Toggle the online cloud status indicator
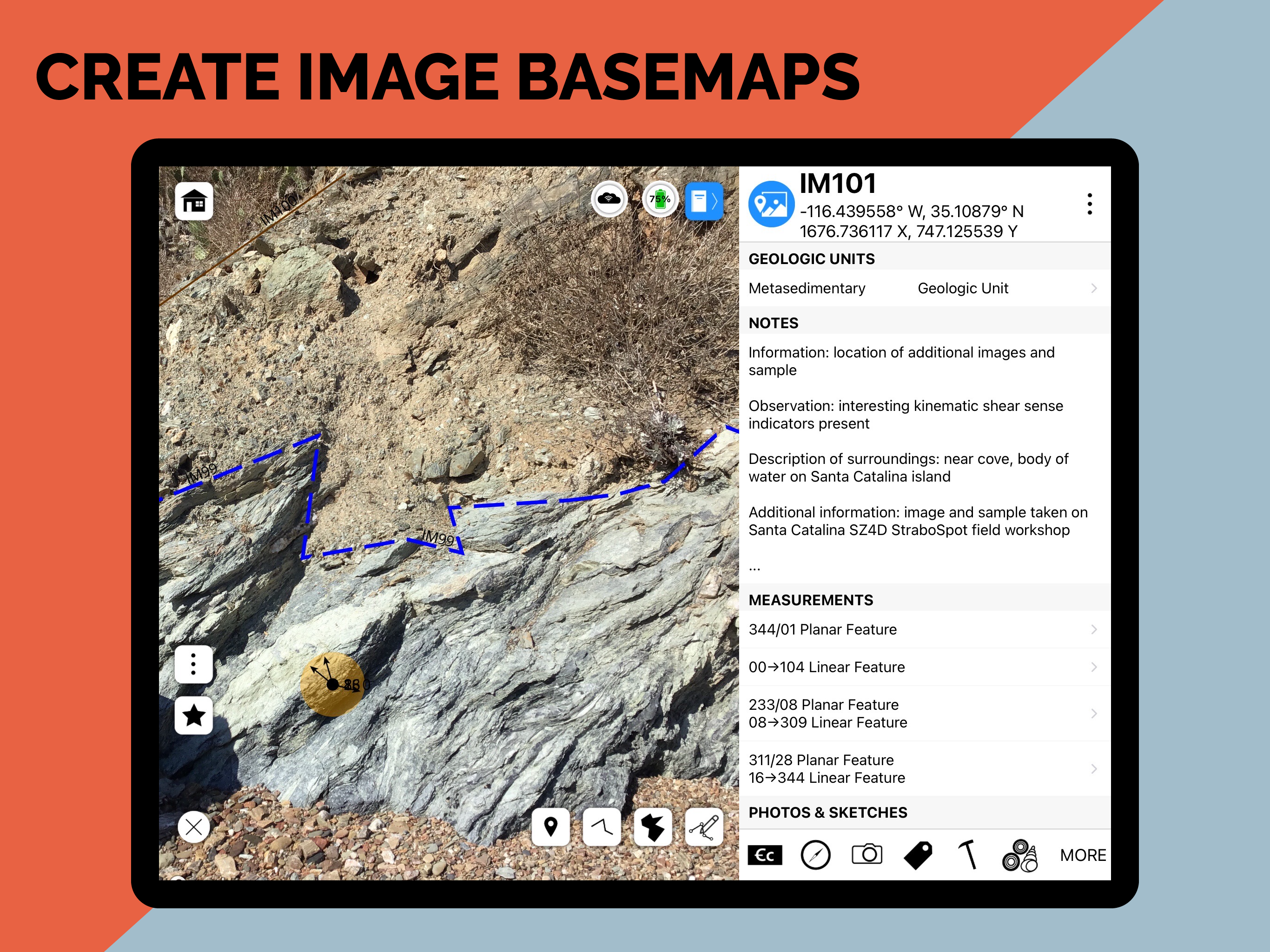1270x952 pixels. click(x=609, y=200)
